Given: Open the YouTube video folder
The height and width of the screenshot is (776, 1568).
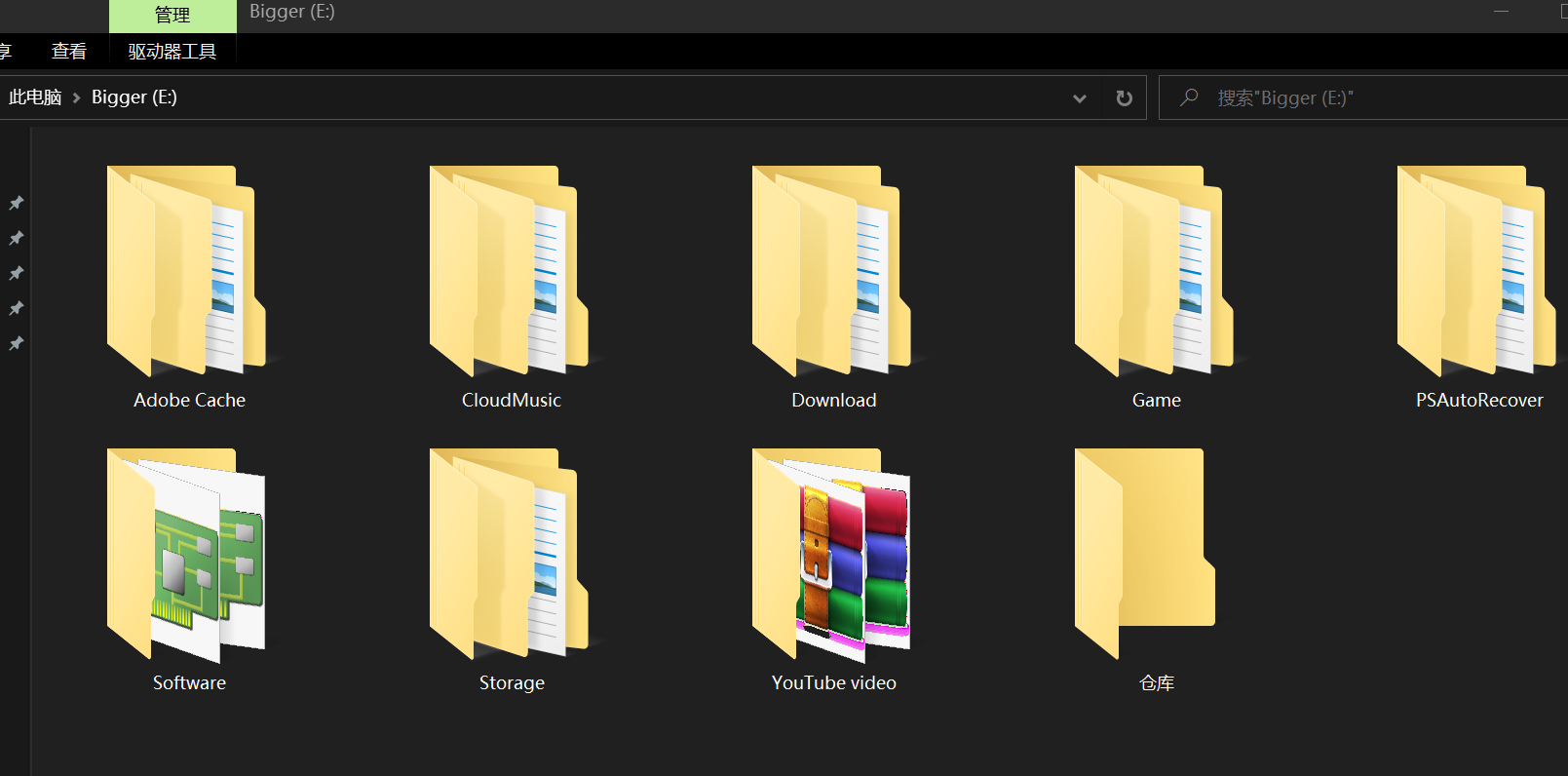Looking at the screenshot, I should coord(830,556).
